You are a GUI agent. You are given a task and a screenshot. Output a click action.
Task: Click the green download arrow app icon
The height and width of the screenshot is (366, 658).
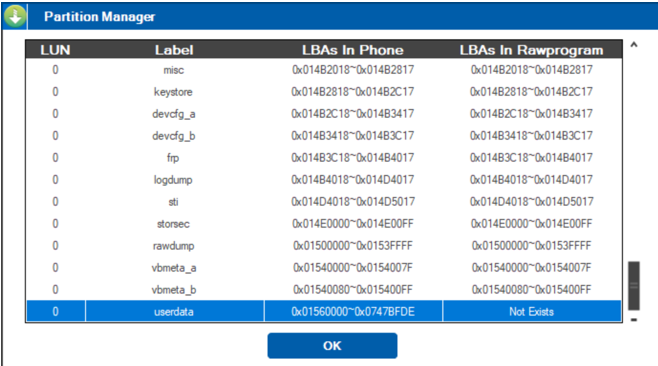15,16
